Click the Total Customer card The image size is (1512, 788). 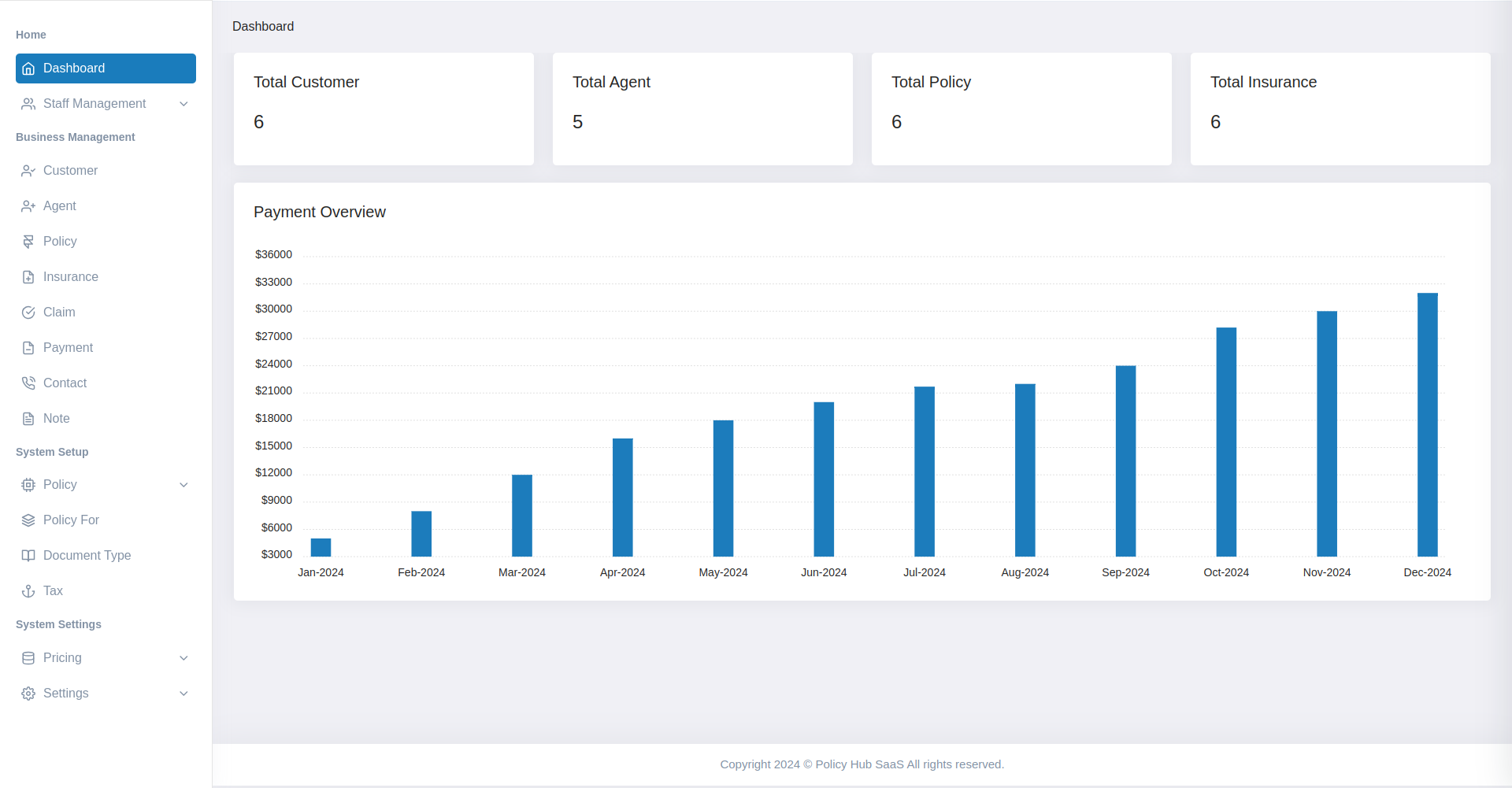pos(384,109)
